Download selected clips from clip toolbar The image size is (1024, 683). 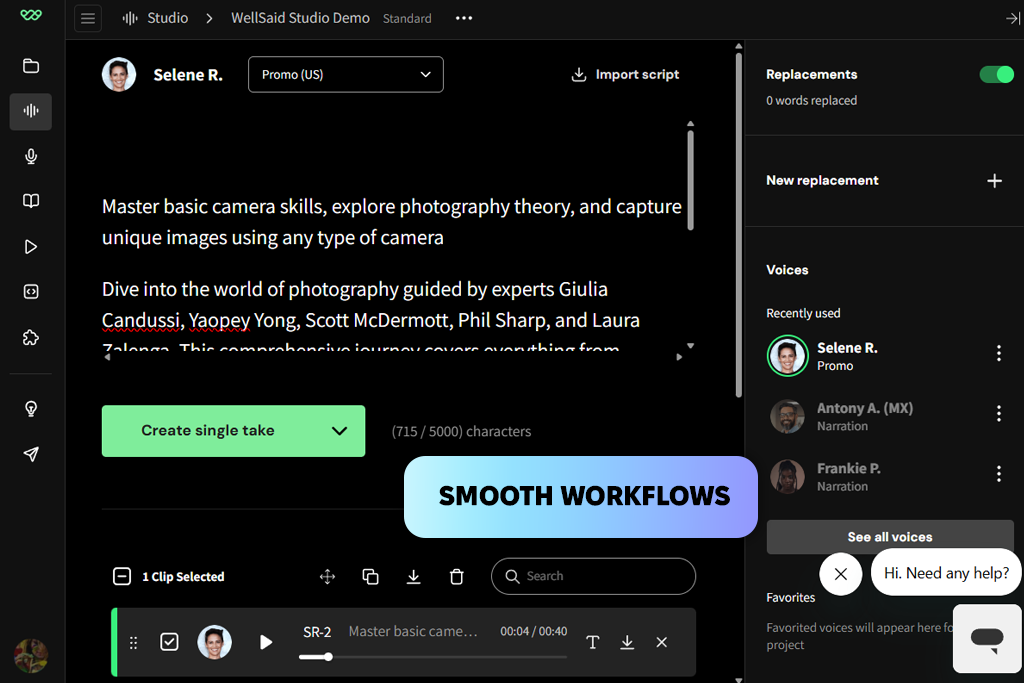click(x=413, y=577)
